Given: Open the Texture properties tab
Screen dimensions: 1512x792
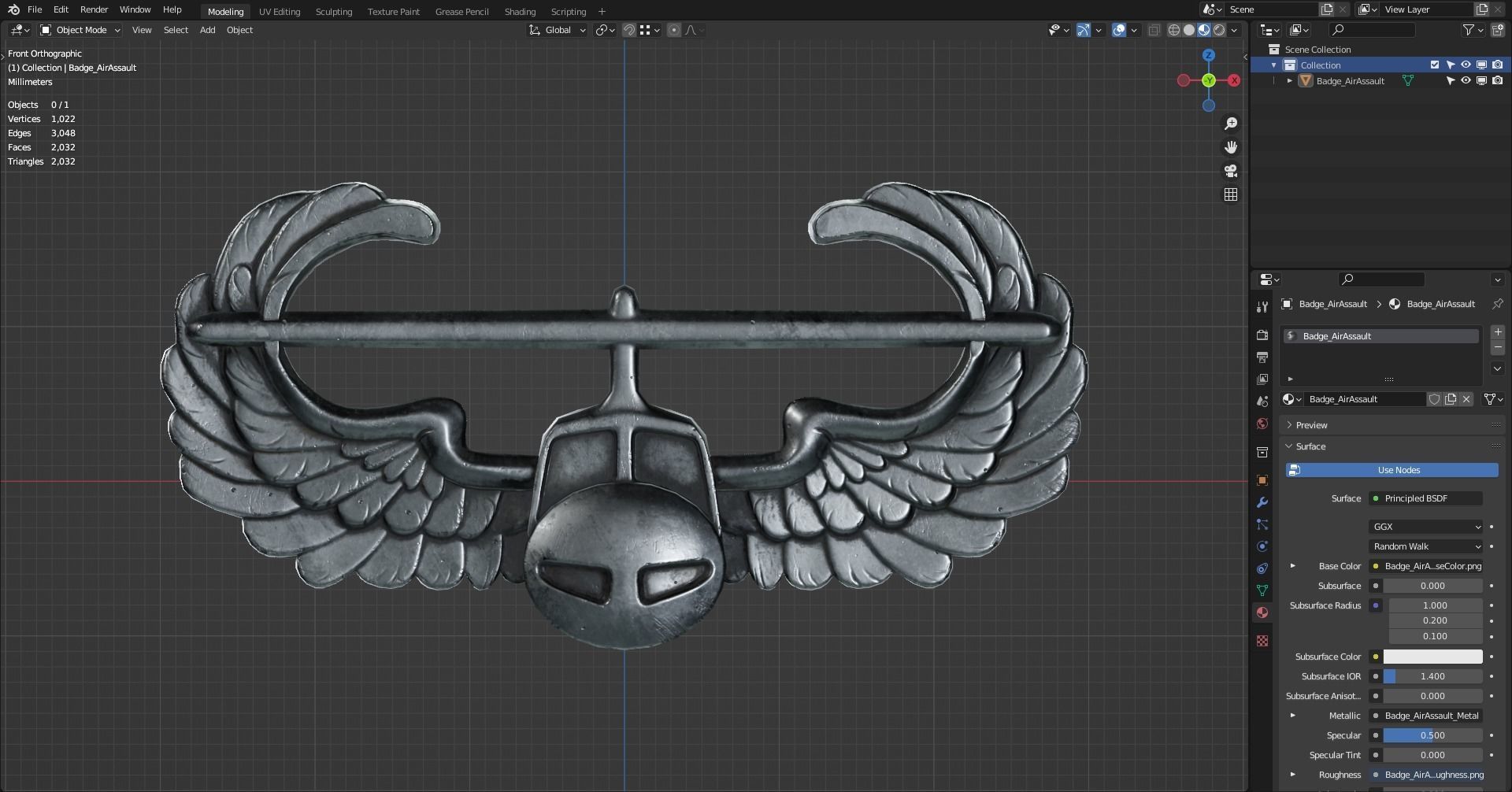Looking at the screenshot, I should pyautogui.click(x=1262, y=641).
